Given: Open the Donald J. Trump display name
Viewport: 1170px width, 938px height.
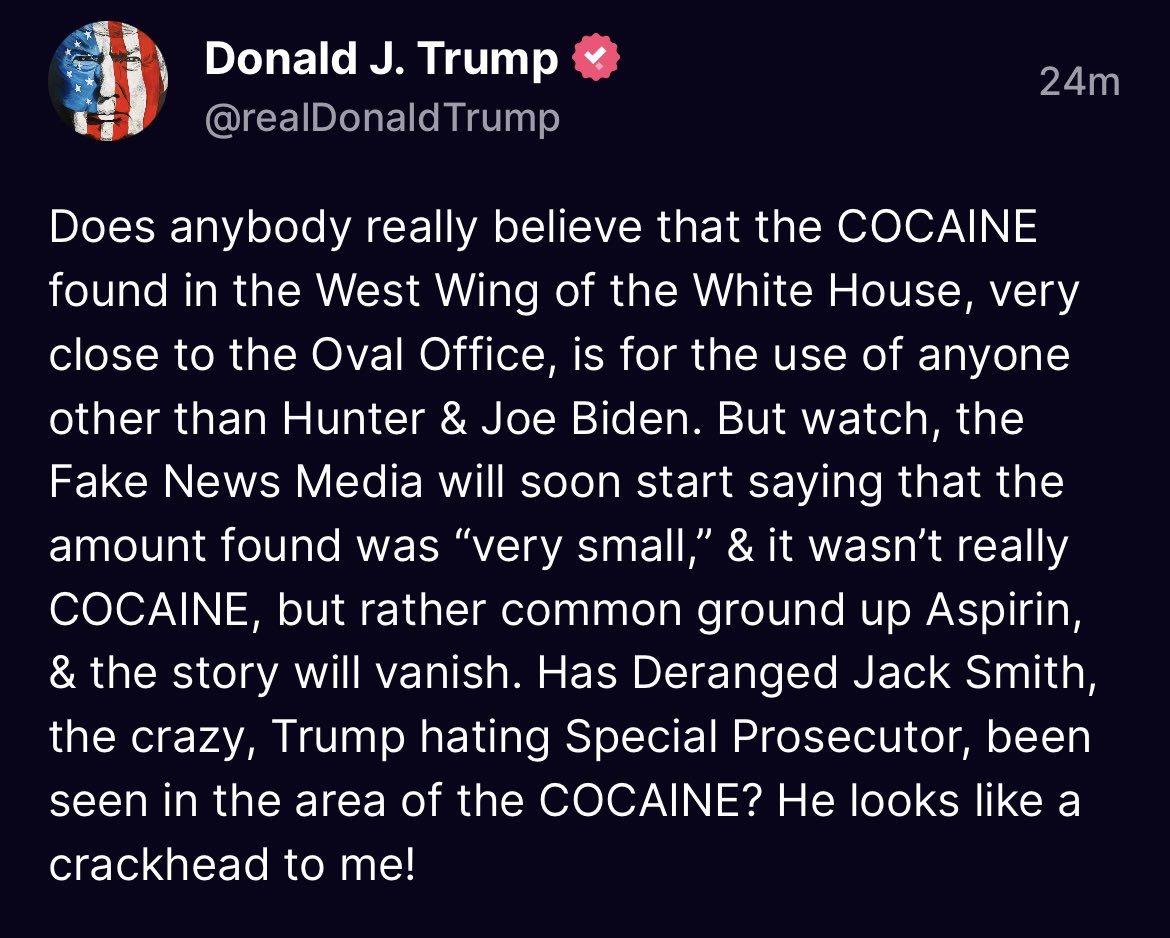Looking at the screenshot, I should pyautogui.click(x=381, y=60).
